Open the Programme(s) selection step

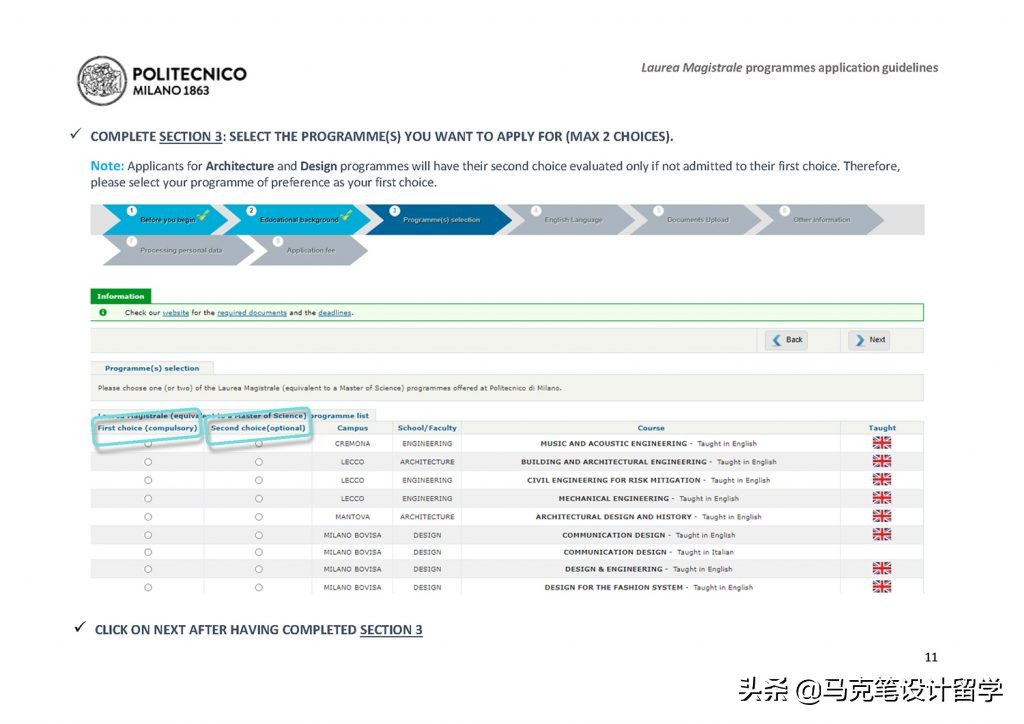click(441, 219)
